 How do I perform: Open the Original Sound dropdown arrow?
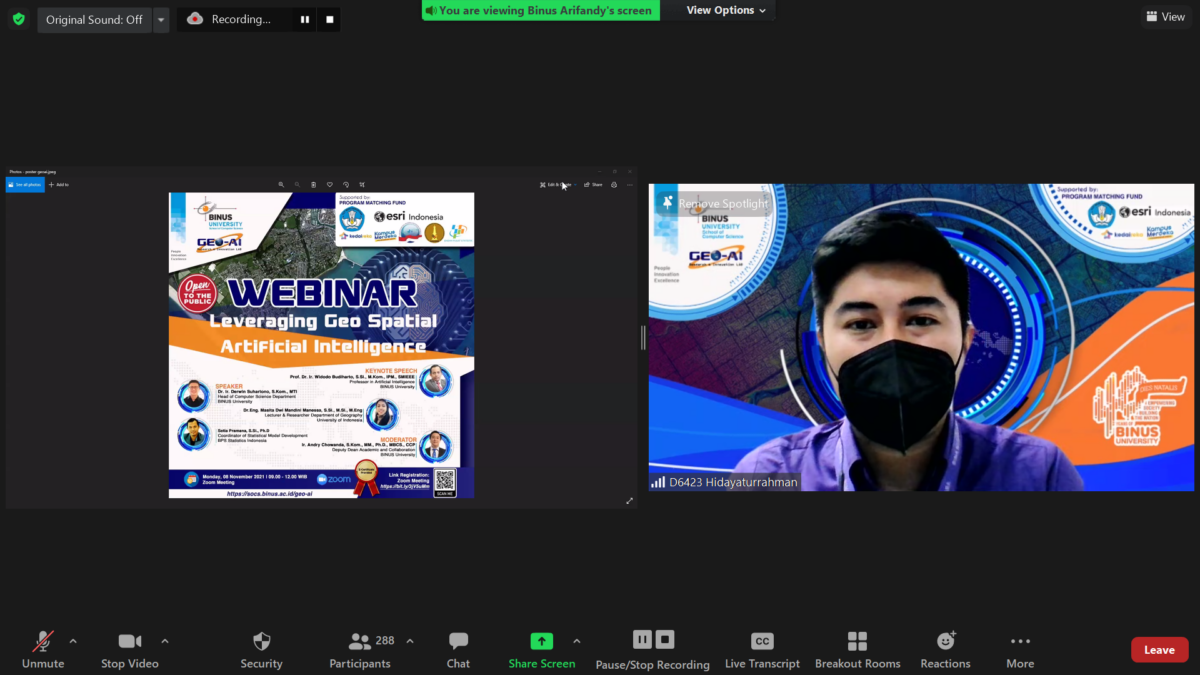[161, 19]
